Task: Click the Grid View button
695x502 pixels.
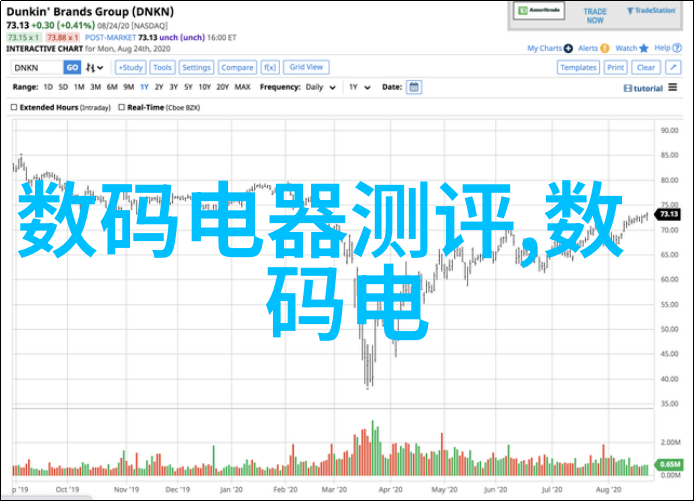Action: pyautogui.click(x=306, y=67)
